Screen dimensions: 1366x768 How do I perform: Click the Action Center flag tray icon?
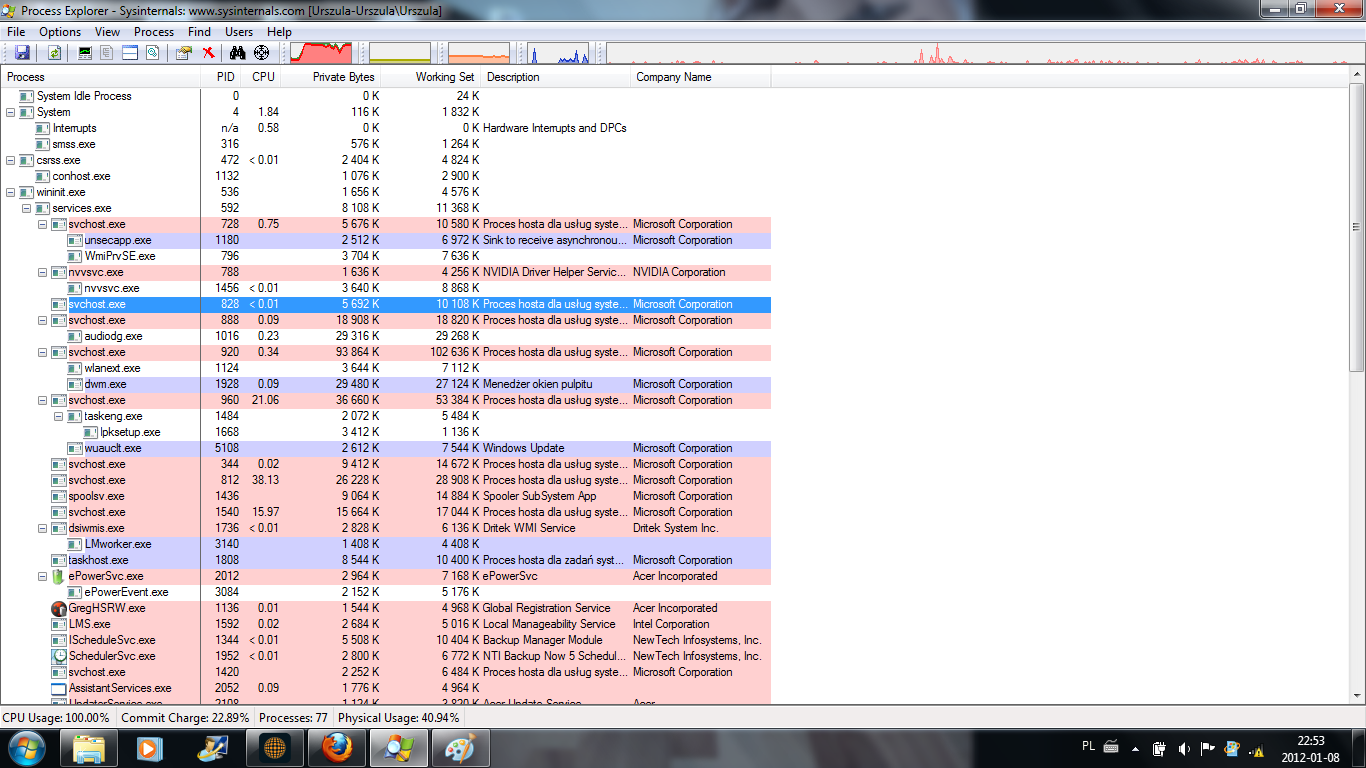tap(1208, 748)
